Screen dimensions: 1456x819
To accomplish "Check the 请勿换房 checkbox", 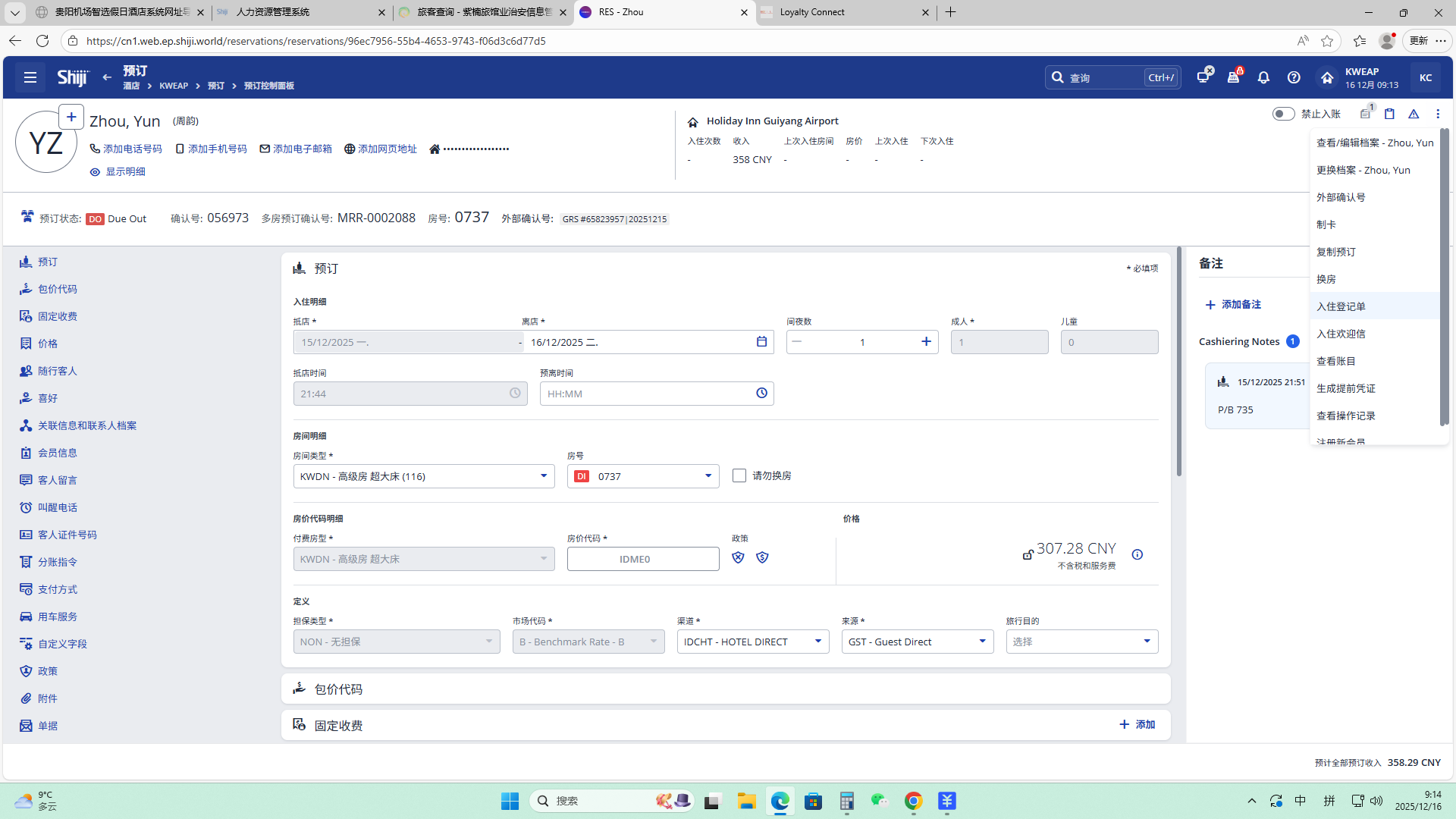I will pos(739,475).
